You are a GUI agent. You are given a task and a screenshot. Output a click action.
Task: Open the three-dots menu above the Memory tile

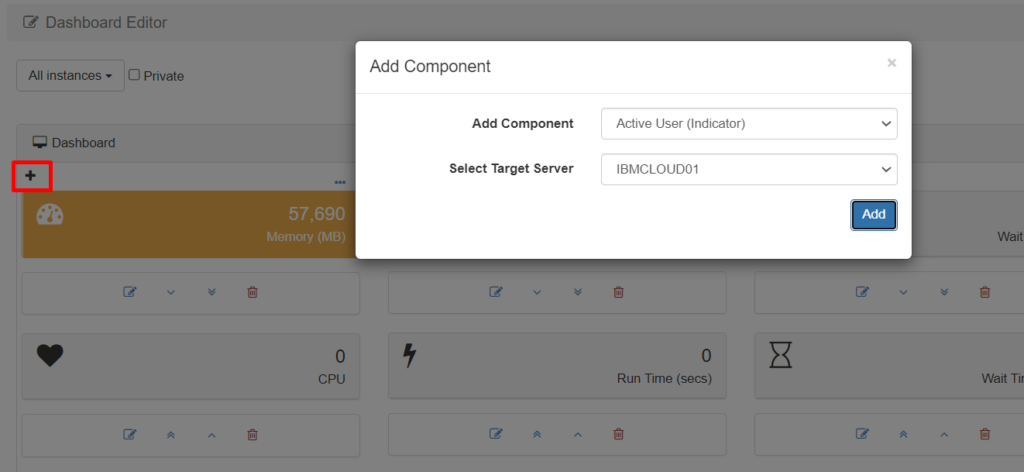click(x=340, y=182)
